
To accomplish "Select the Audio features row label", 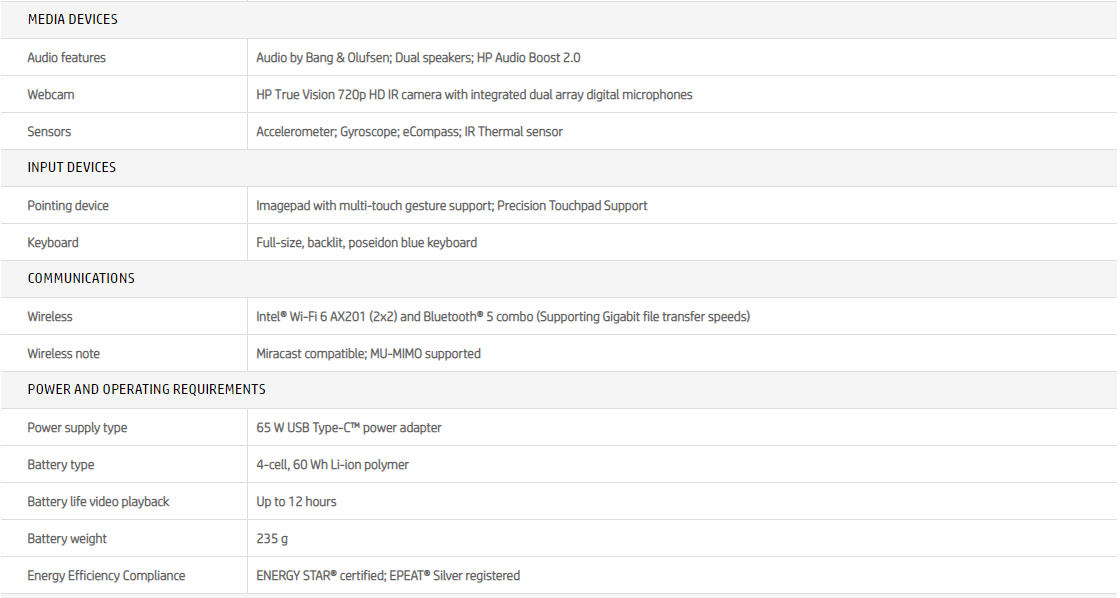I will click(66, 58).
